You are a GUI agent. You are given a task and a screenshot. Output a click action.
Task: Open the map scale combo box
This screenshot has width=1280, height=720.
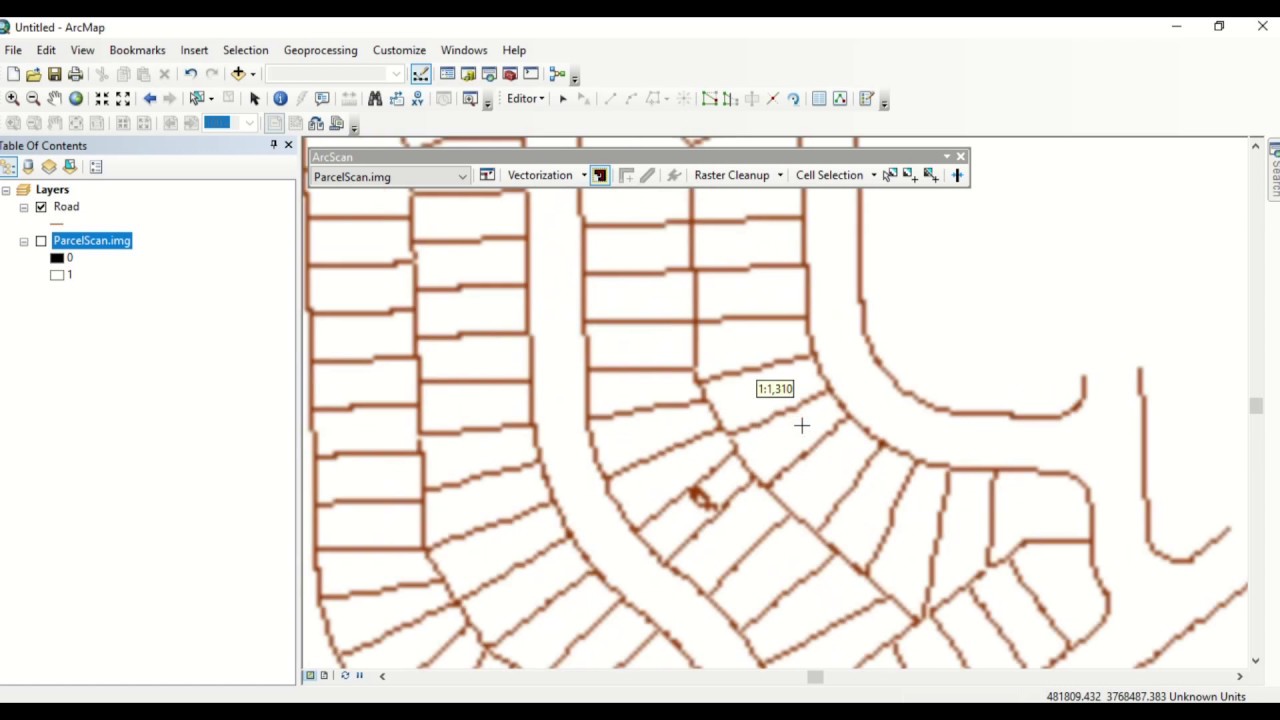click(x=334, y=74)
